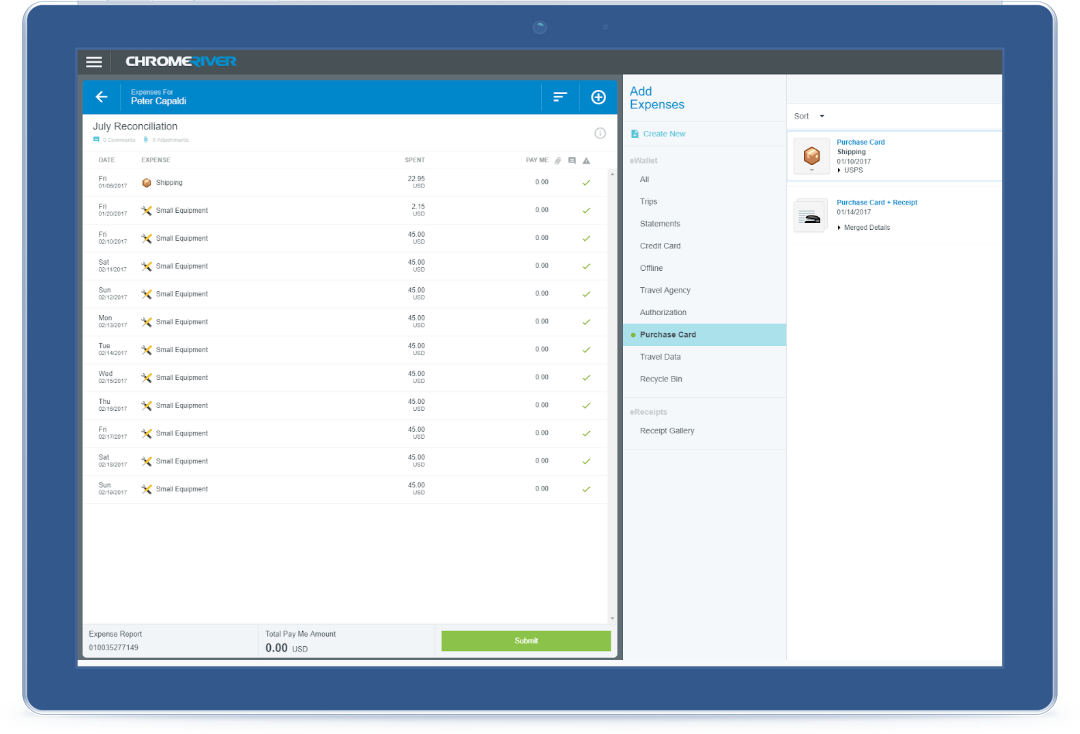Click the Shipping box icon in expense list
1080x734 pixels.
coord(146,183)
